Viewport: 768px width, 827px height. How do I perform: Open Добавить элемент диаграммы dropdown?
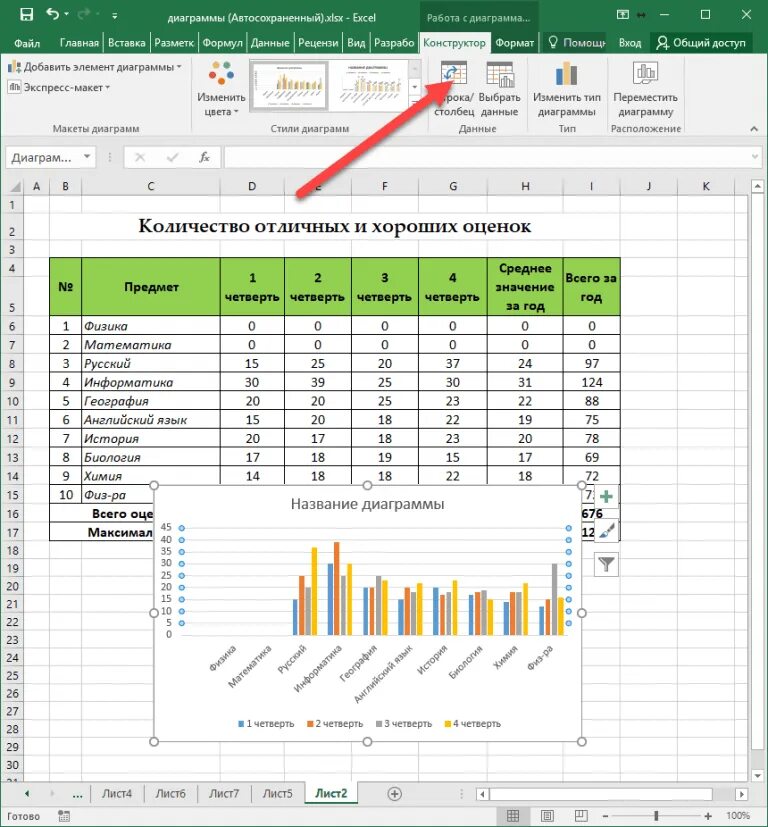94,67
